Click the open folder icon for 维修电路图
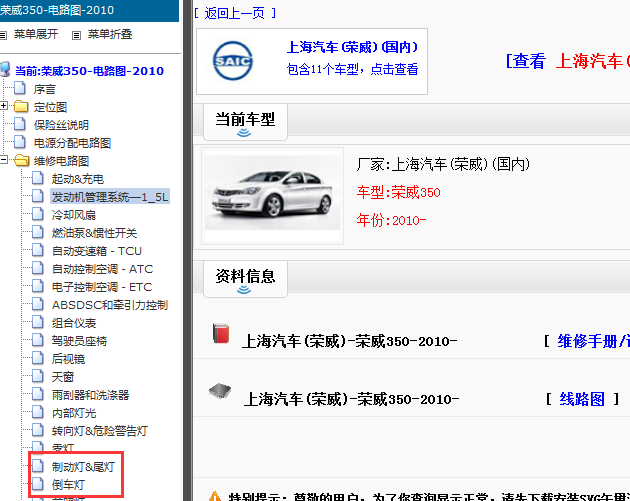Screen dimensions: 630x501 click(x=21, y=160)
